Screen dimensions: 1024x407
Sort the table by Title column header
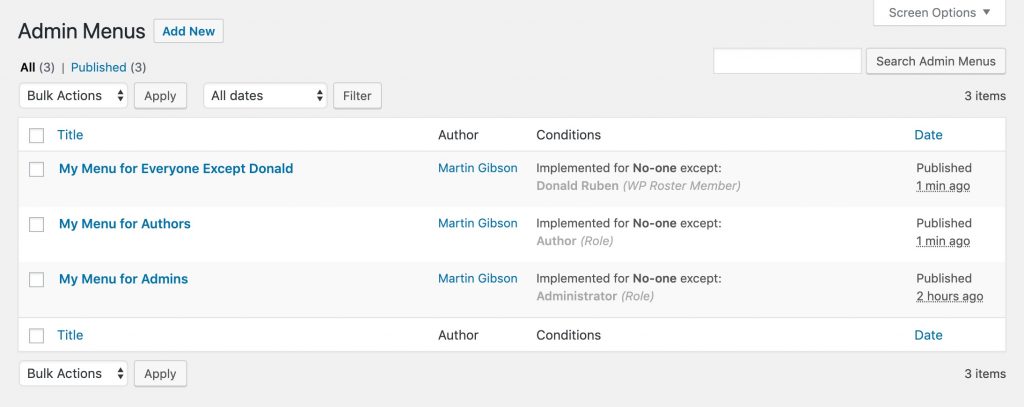coord(70,135)
